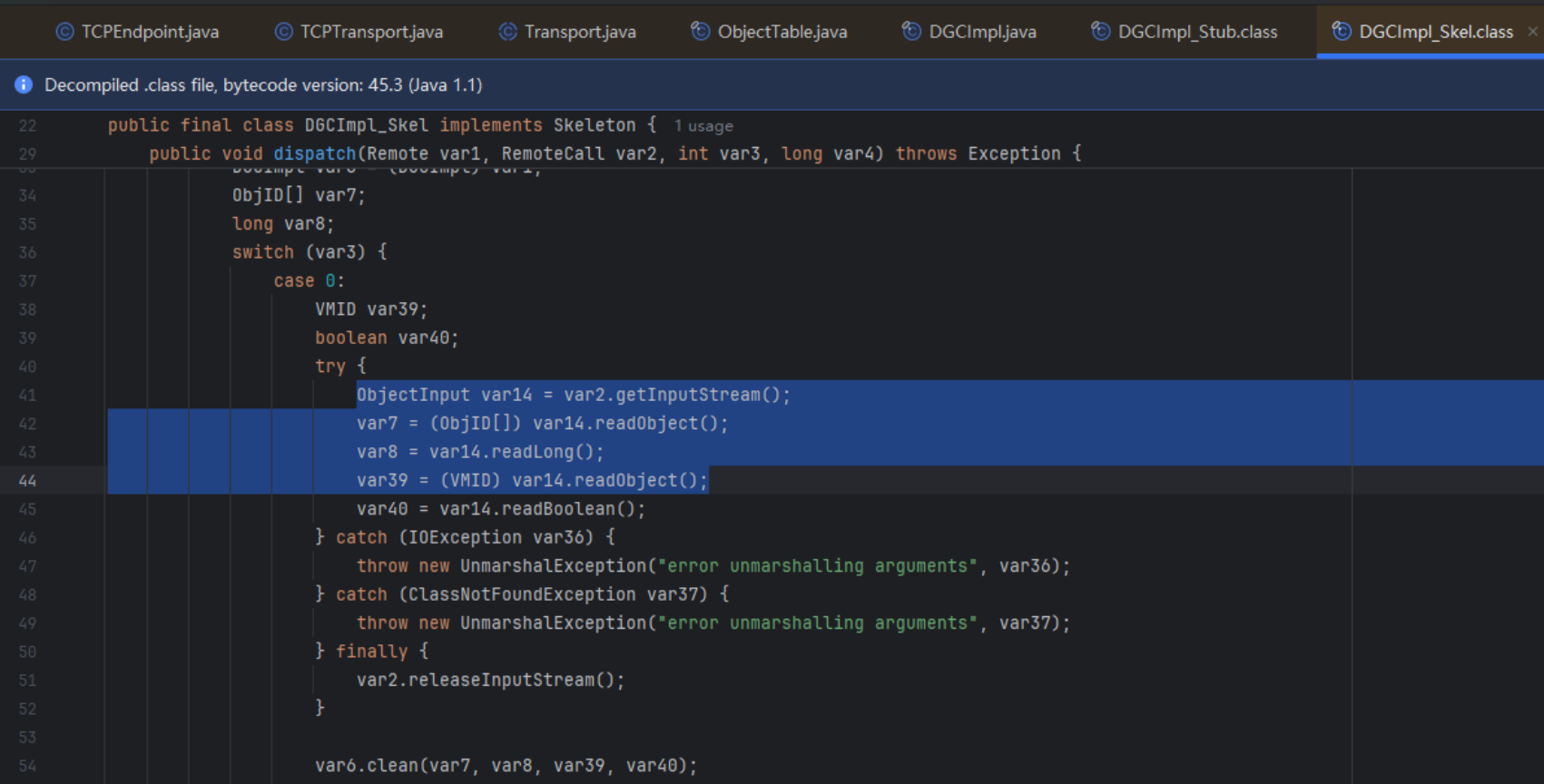Click UnmarshalException on line 47
This screenshot has height=784, width=1544.
553,566
